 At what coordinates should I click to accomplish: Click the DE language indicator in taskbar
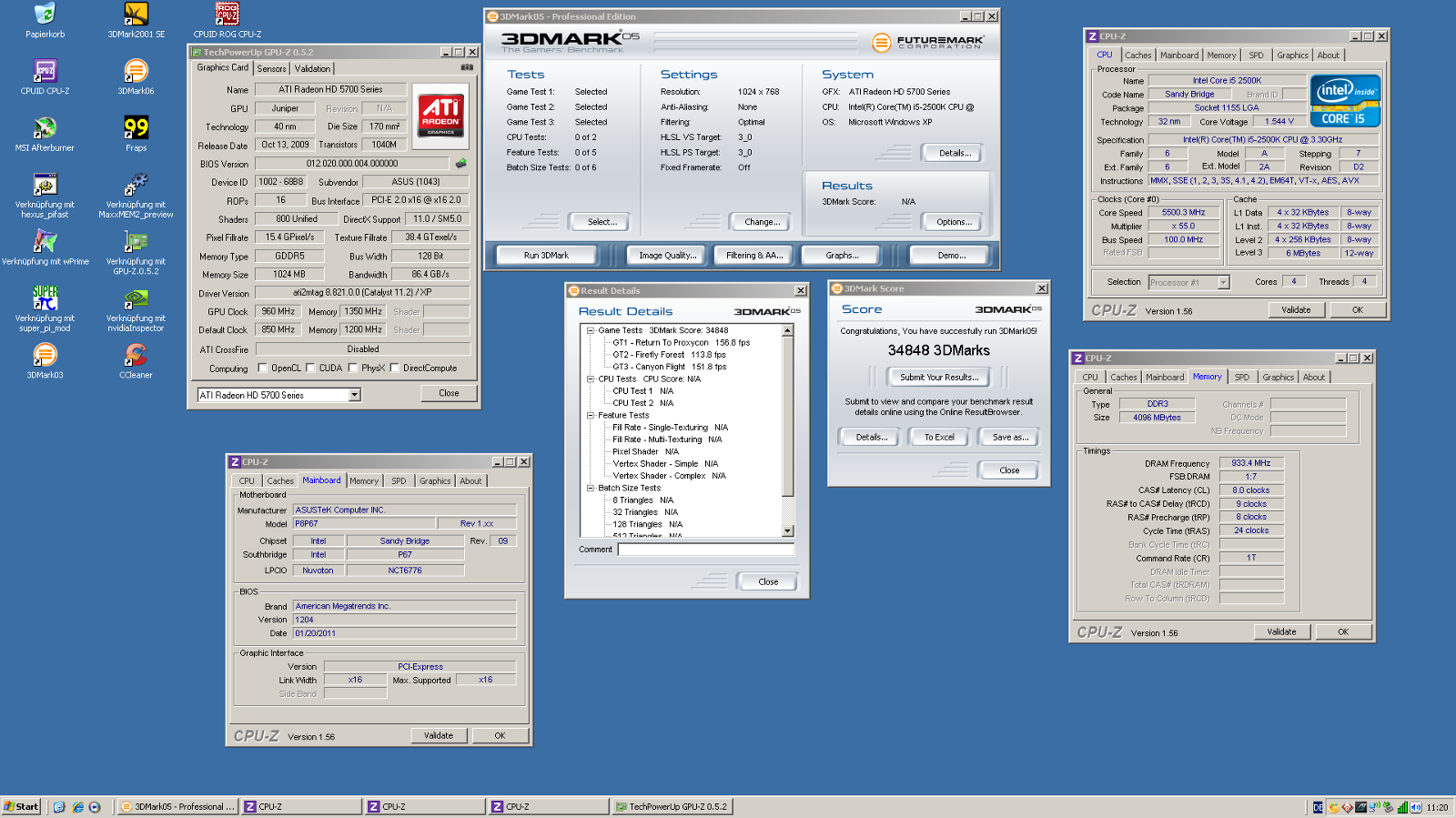[1318, 807]
